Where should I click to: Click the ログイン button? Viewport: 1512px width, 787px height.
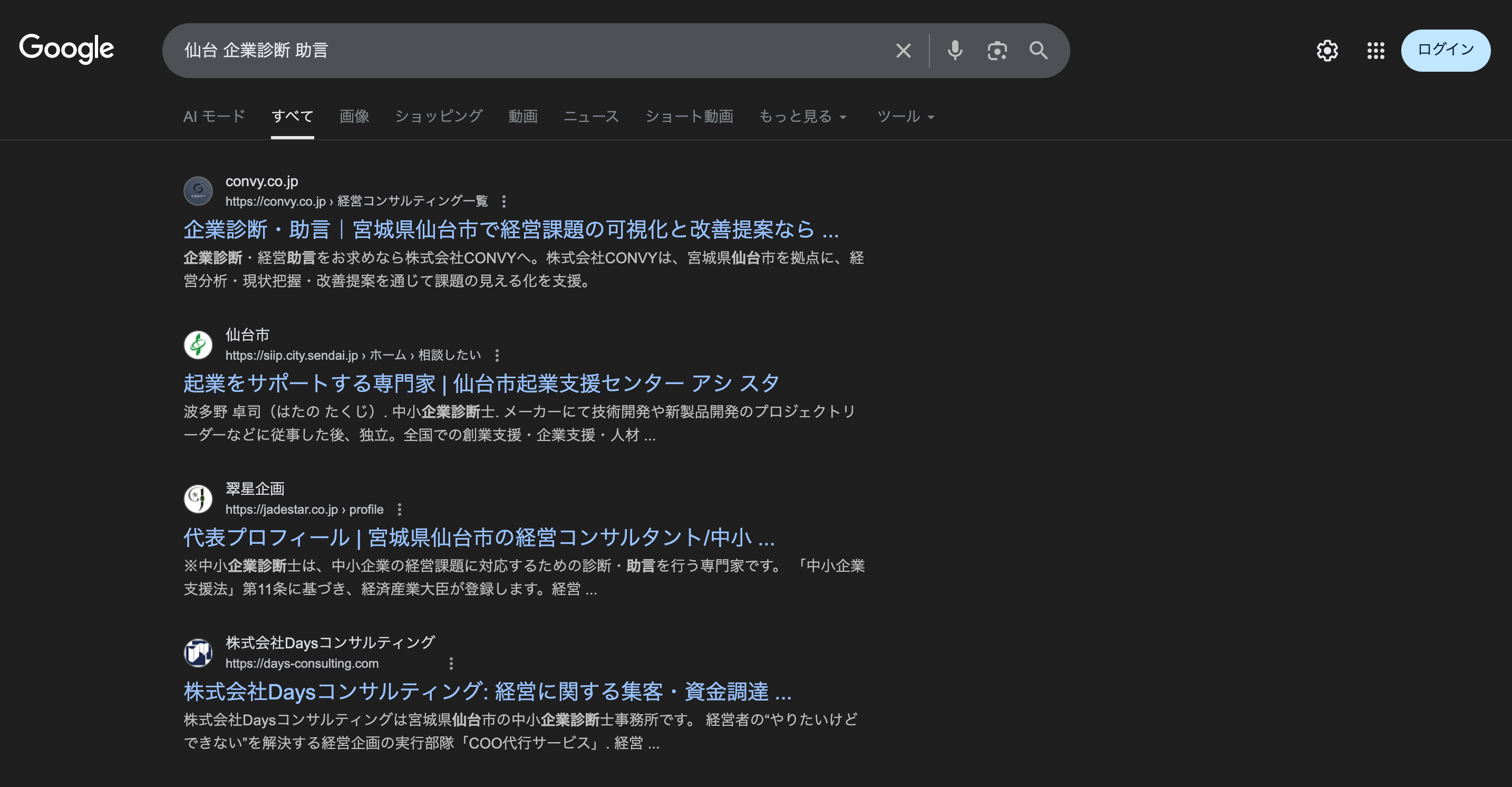(1445, 51)
